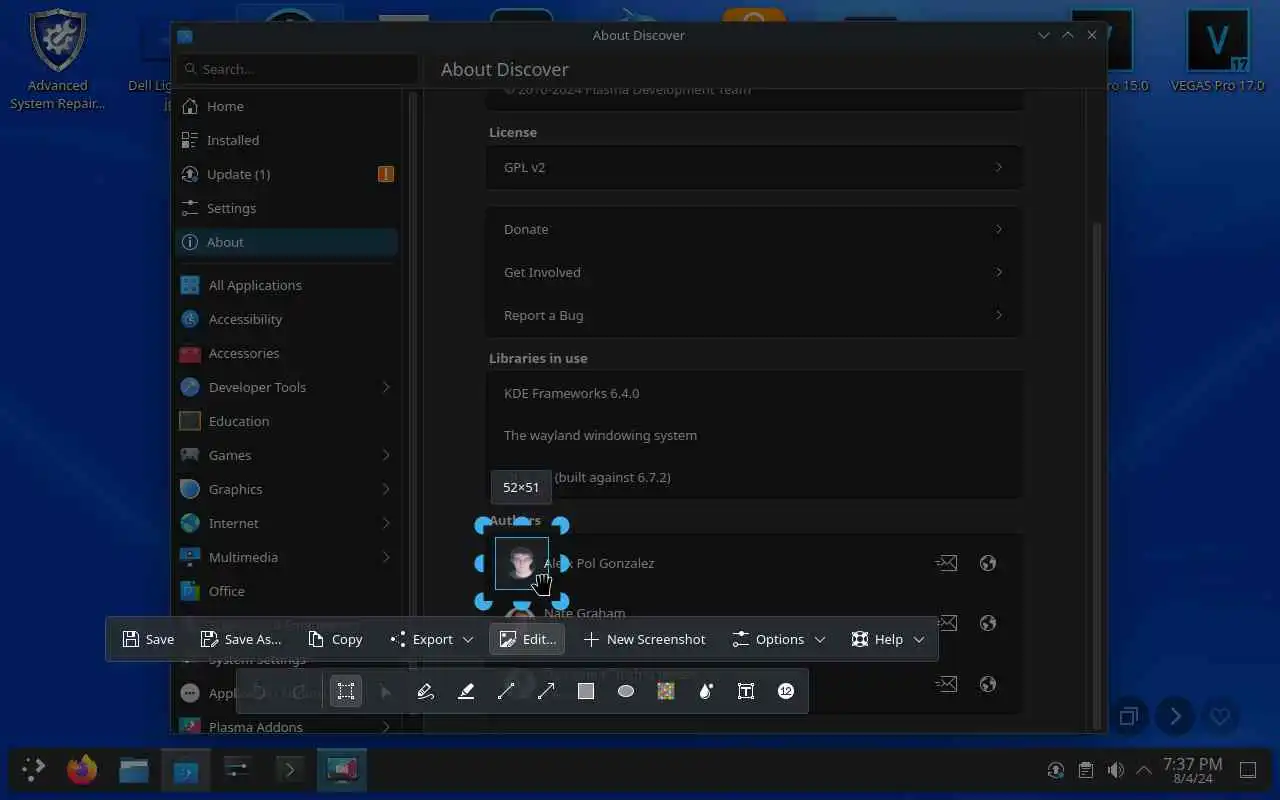Open All Applications category
Image resolution: width=1280 pixels, height=800 pixels.
[x=286, y=285]
